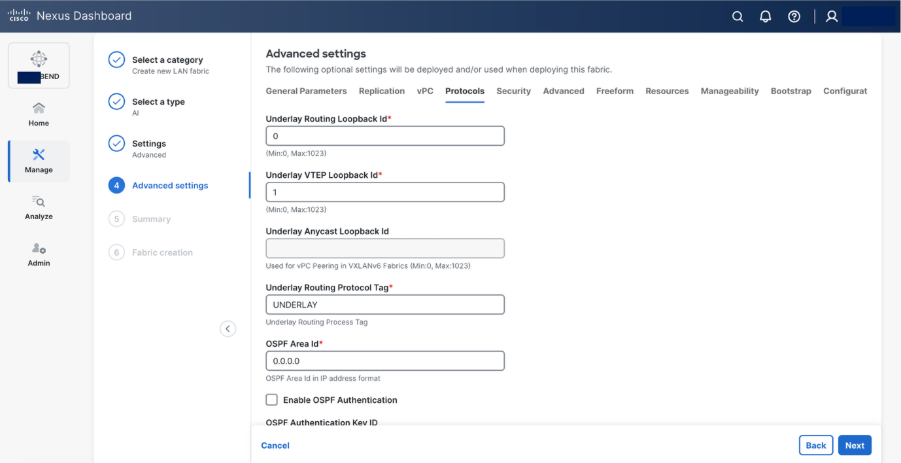The image size is (901, 463).
Task: Switch to vPC tab
Action: point(425,91)
